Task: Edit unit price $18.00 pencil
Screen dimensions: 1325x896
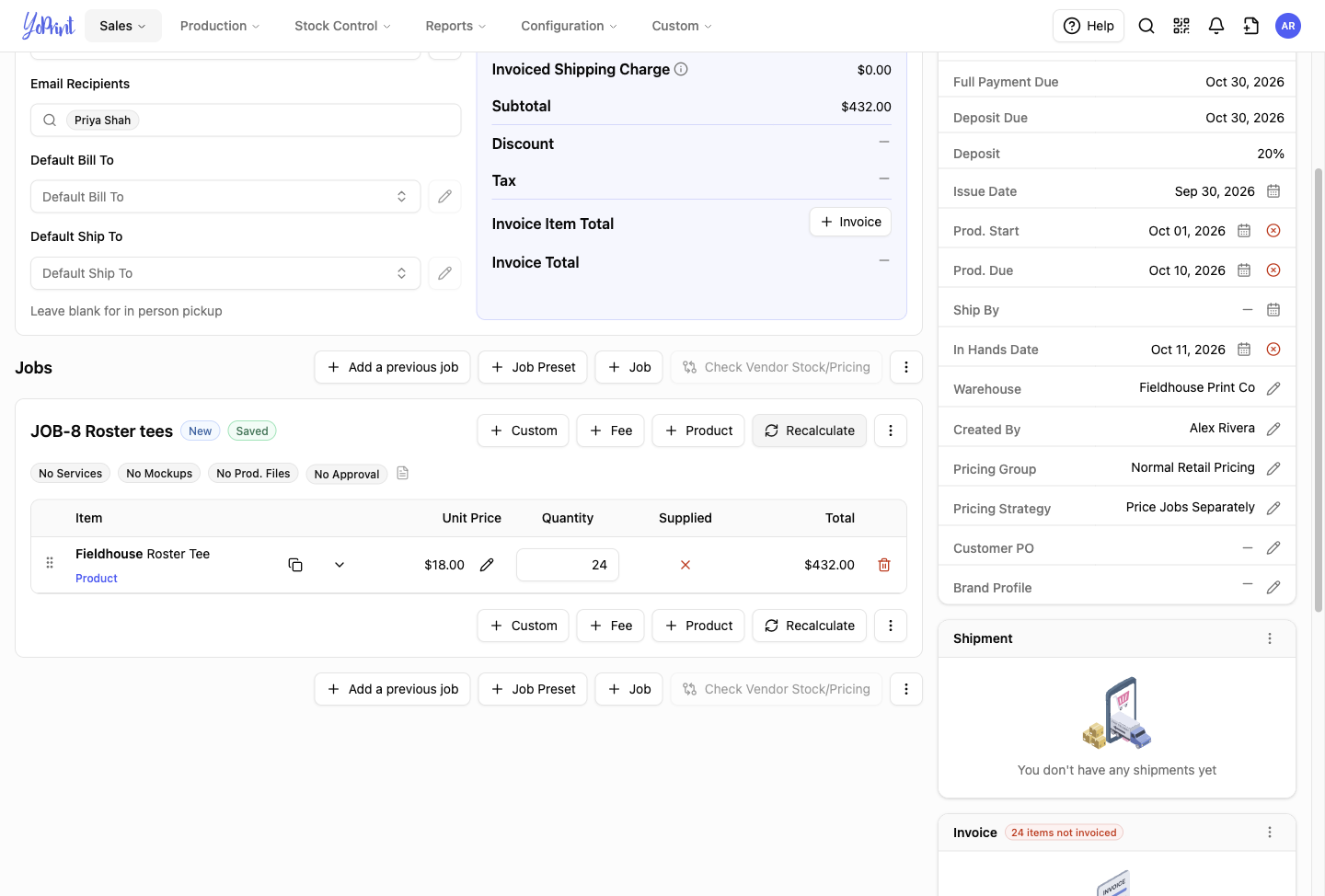Action: point(487,565)
